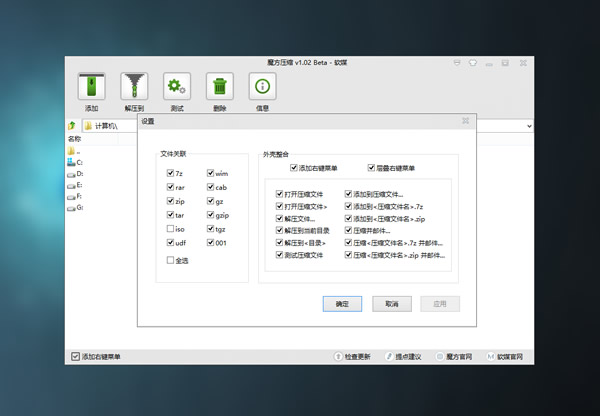The width and height of the screenshot is (600, 416).
Task: Uncheck the 层叠右键菜单 checkbox
Action: point(372,167)
